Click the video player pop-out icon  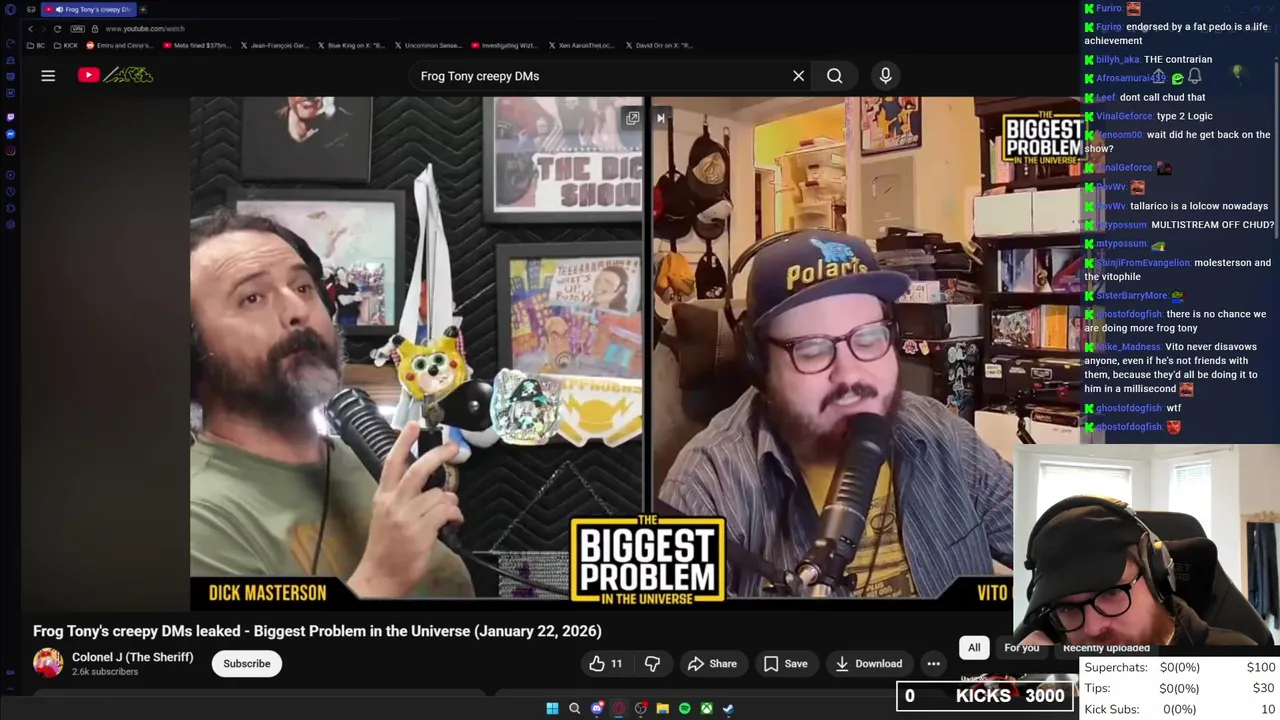[x=633, y=118]
